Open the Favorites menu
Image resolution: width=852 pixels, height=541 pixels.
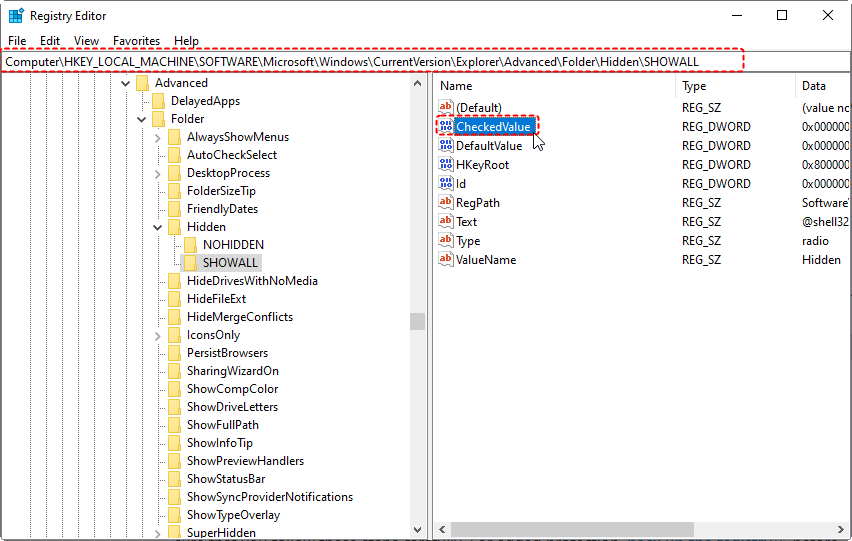pyautogui.click(x=136, y=41)
